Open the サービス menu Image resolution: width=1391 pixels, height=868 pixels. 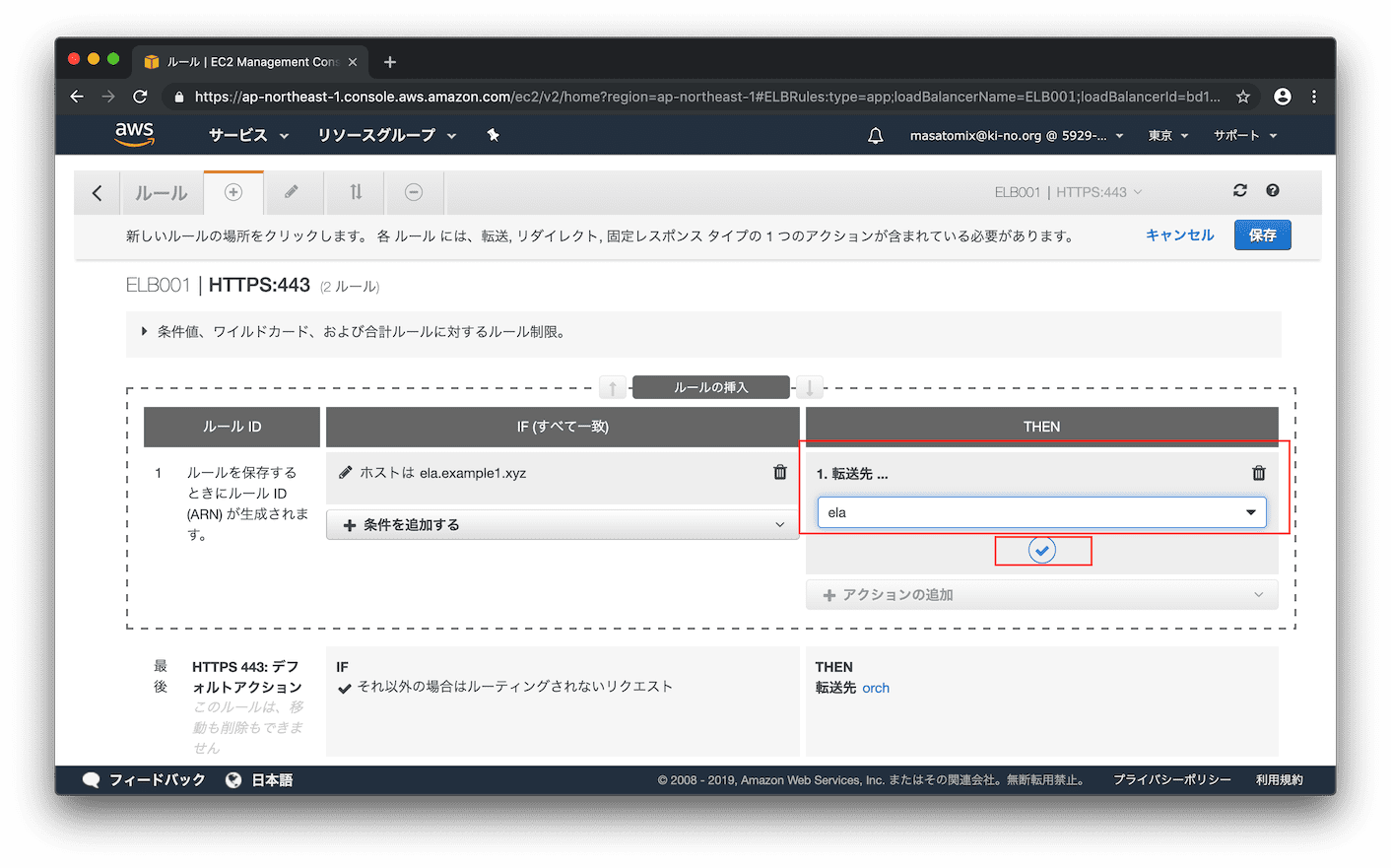click(248, 135)
